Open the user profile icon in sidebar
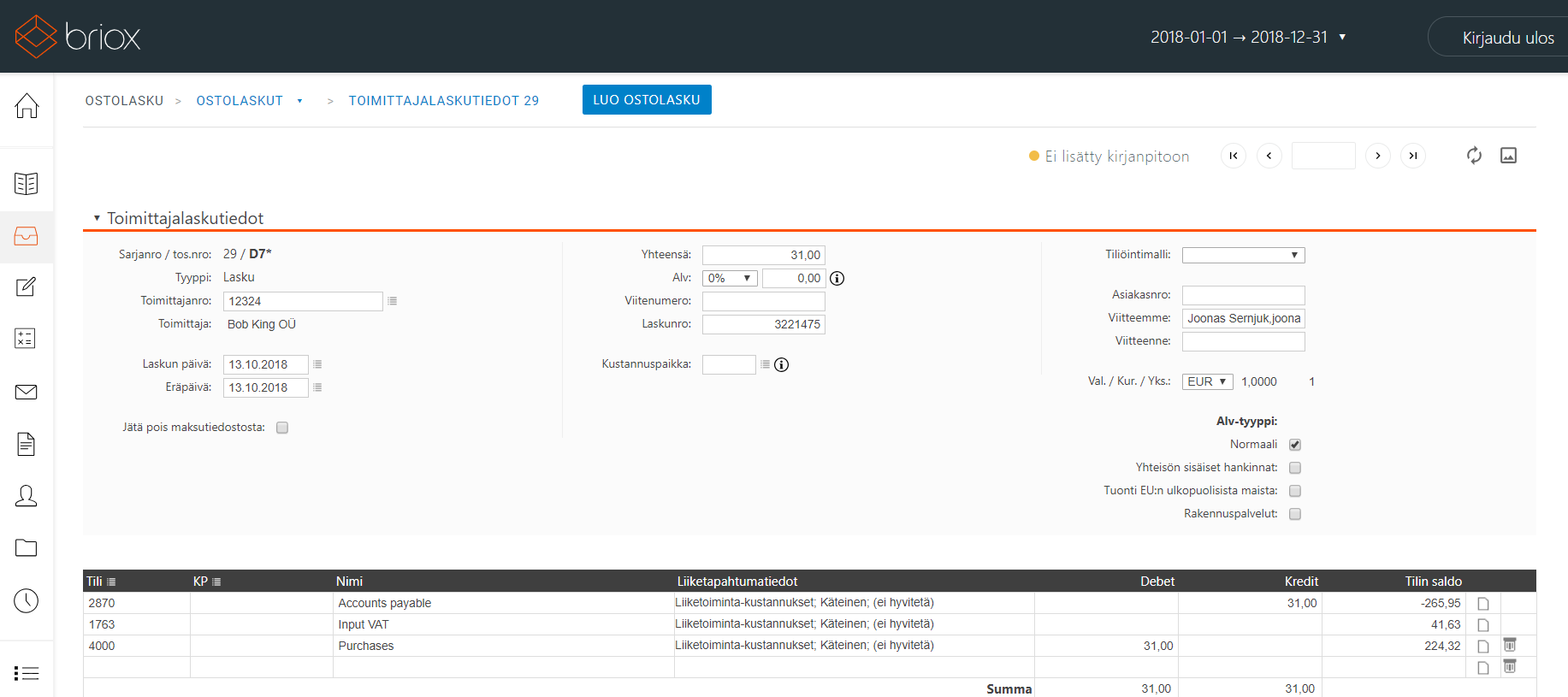This screenshot has width=1568, height=697. pyautogui.click(x=27, y=496)
